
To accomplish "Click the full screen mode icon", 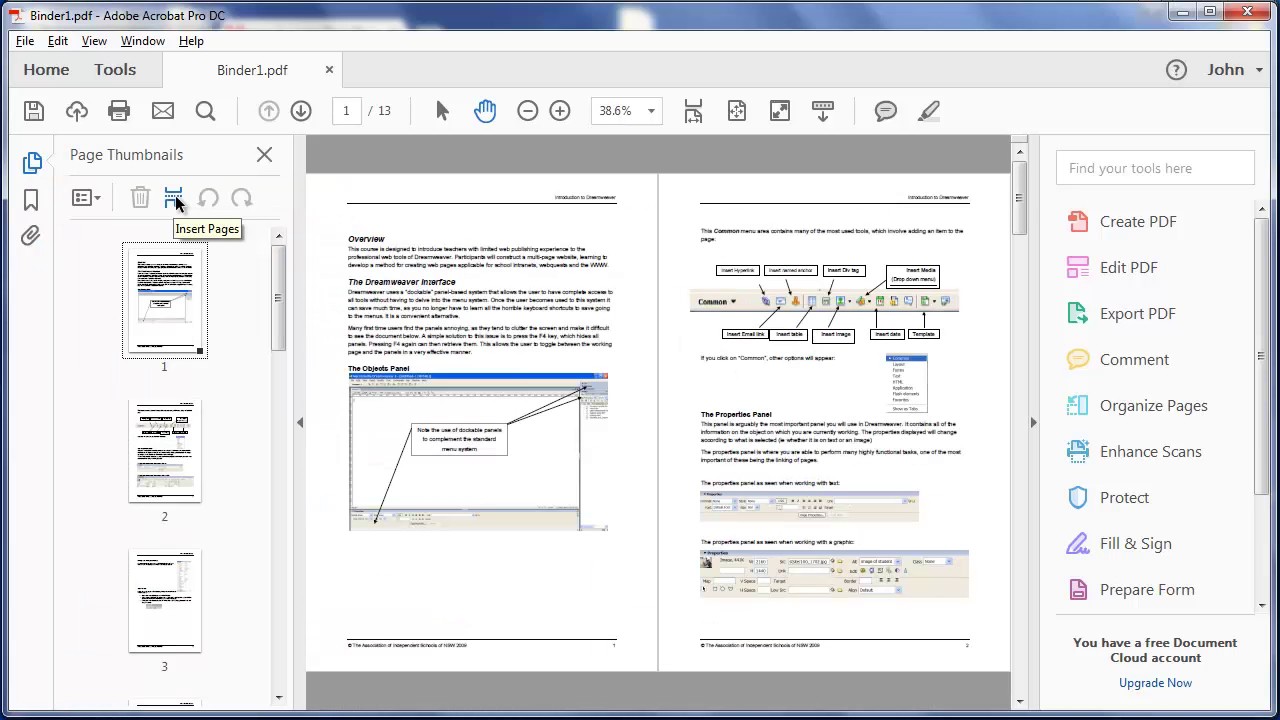I will 780,111.
